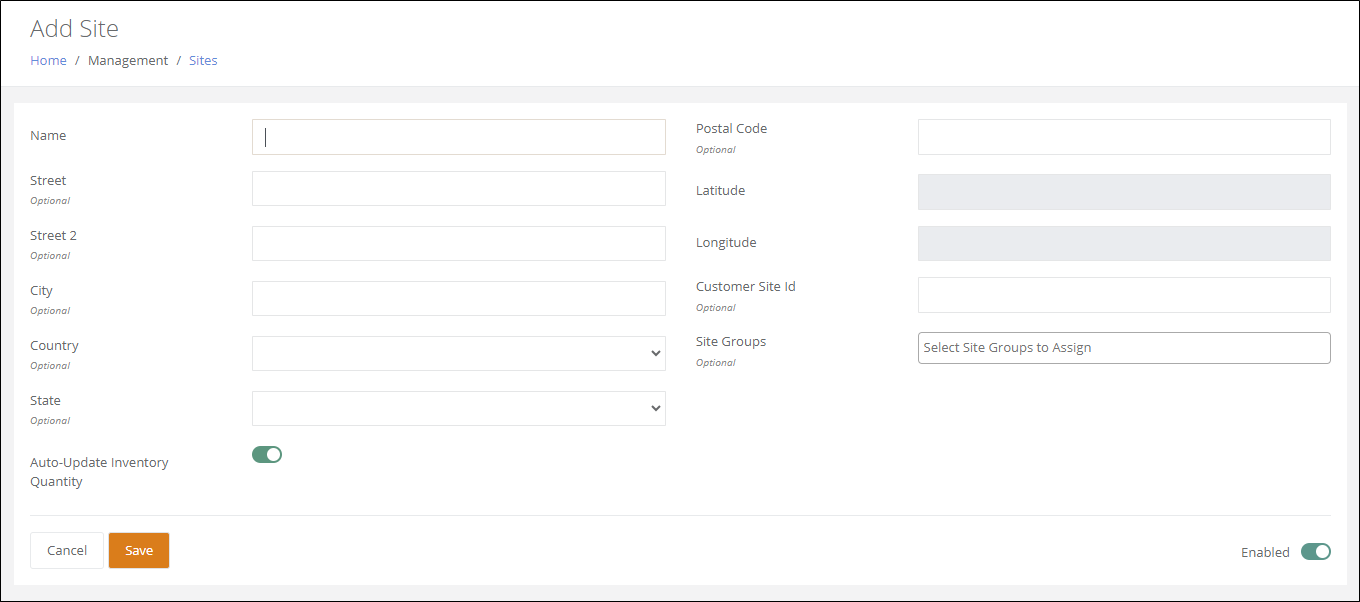
Task: Click the Enabled label text
Action: click(x=1265, y=552)
